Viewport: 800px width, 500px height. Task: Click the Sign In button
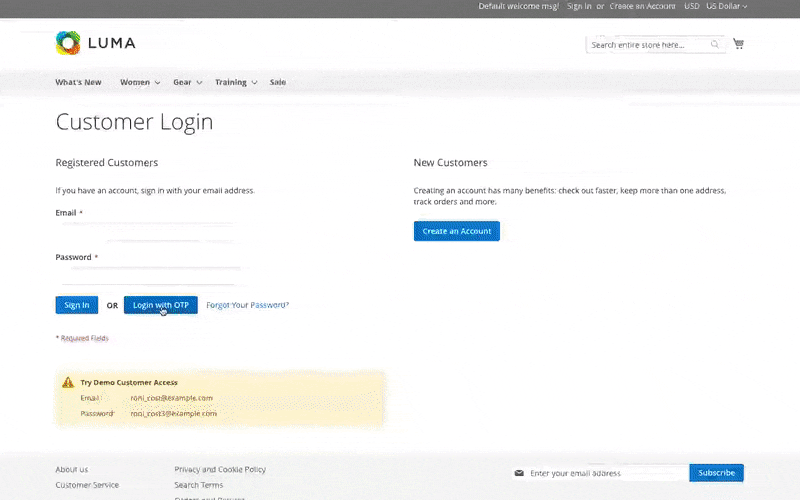coord(77,305)
